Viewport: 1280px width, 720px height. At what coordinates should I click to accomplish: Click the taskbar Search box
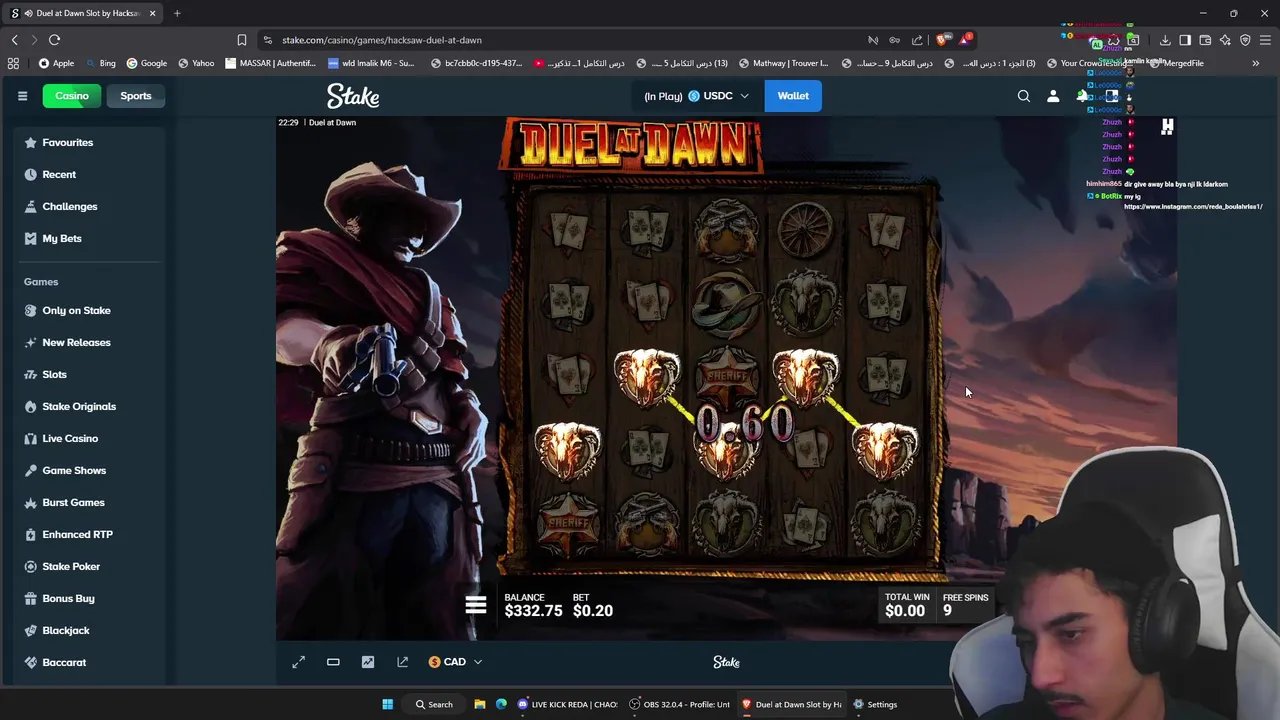[434, 704]
